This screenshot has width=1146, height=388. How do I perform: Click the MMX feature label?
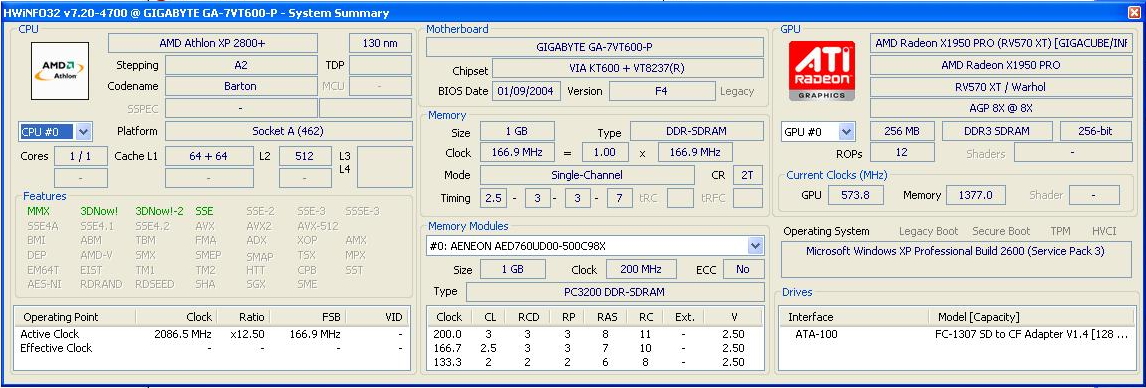pyautogui.click(x=39, y=211)
